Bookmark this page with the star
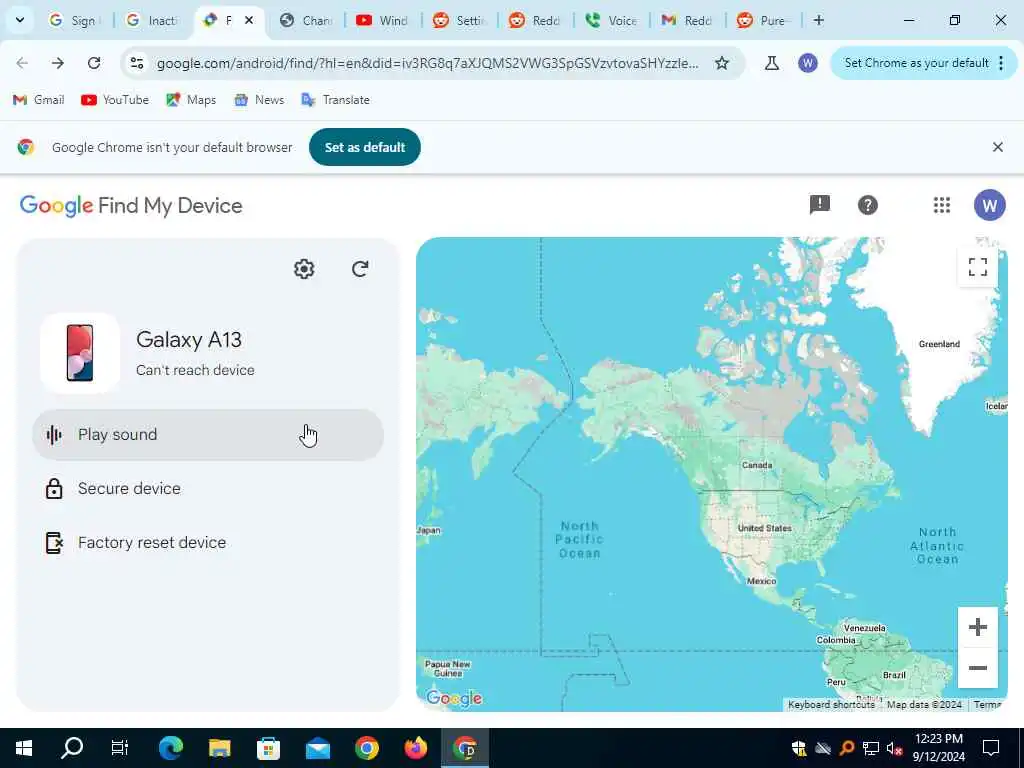1024x768 pixels. pos(722,63)
